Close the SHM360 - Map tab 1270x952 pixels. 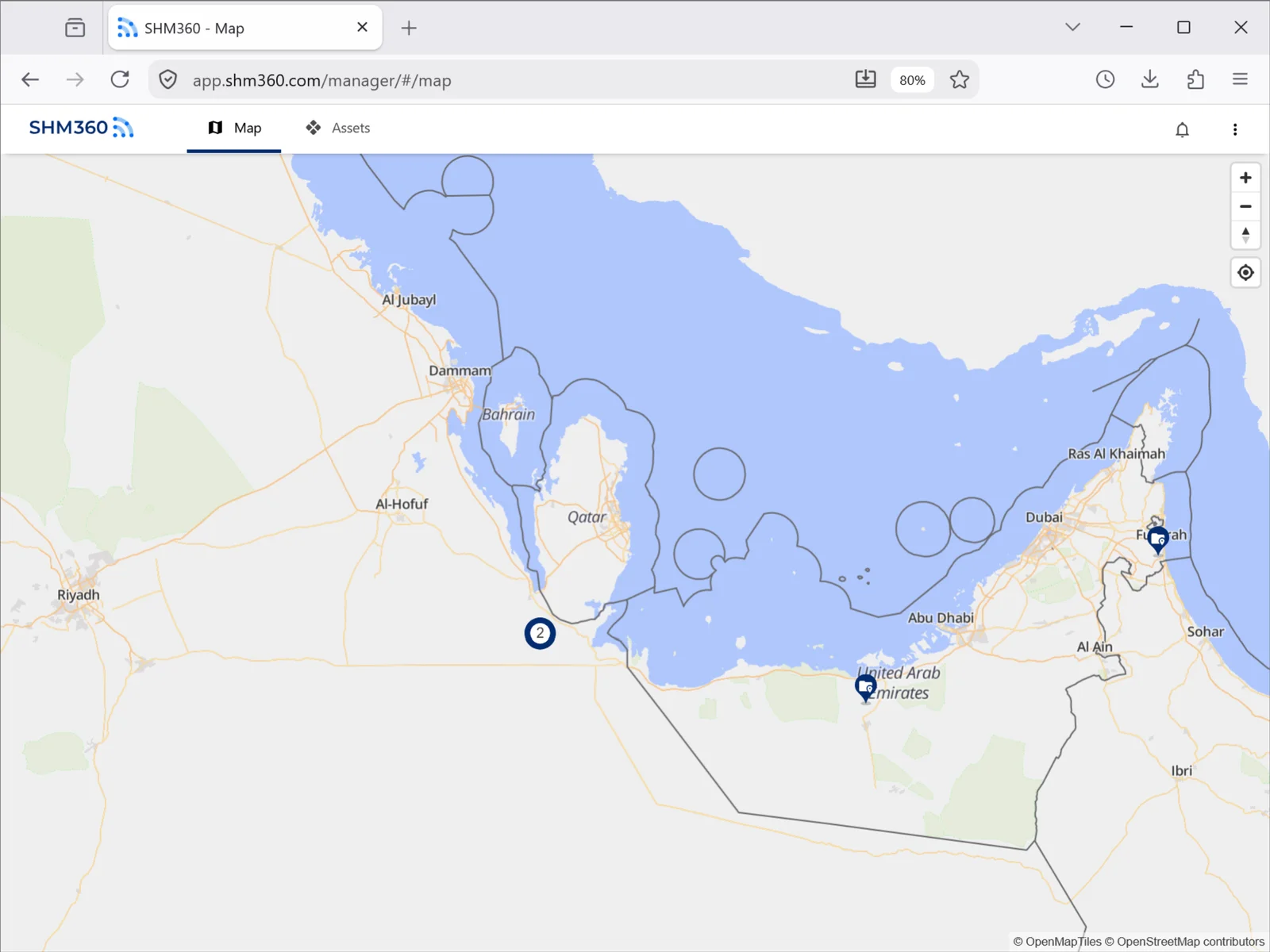tap(363, 28)
